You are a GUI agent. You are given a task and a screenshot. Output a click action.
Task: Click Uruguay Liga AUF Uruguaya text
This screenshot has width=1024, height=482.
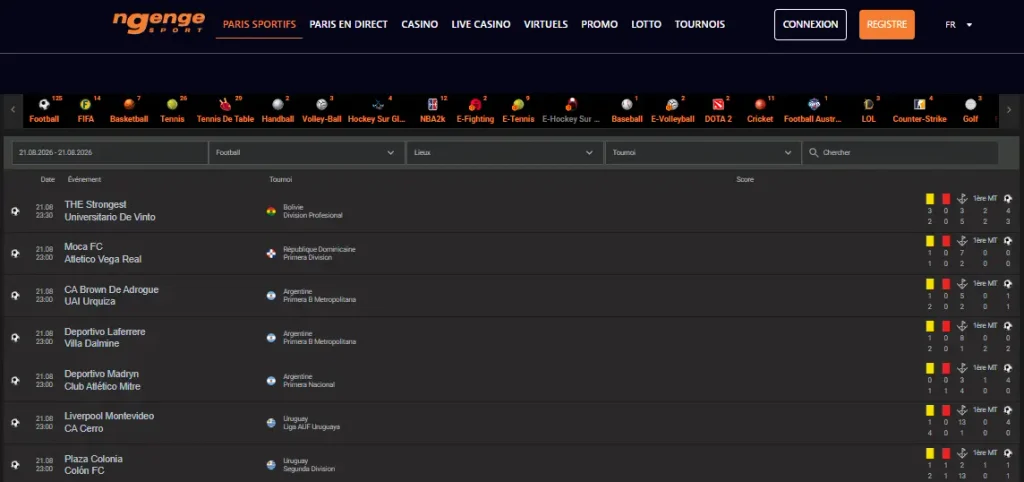(x=311, y=423)
